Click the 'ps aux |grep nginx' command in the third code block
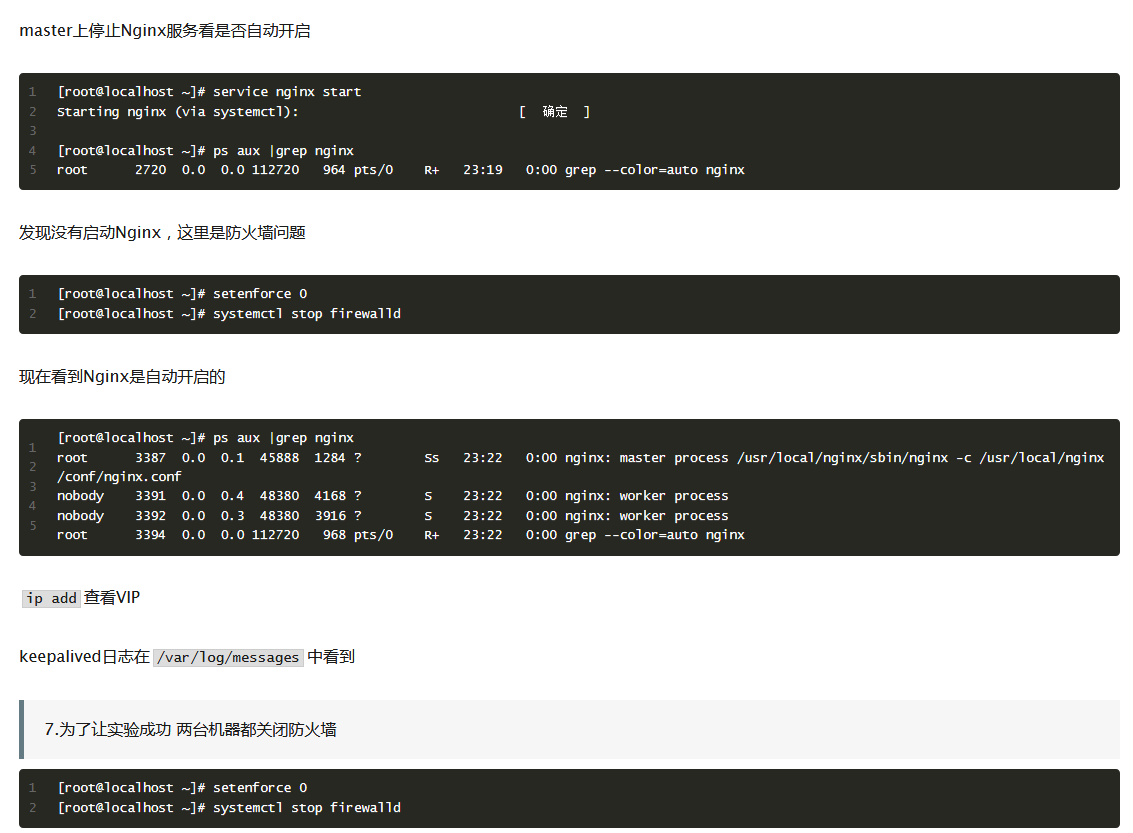The height and width of the screenshot is (833, 1133). point(206,438)
